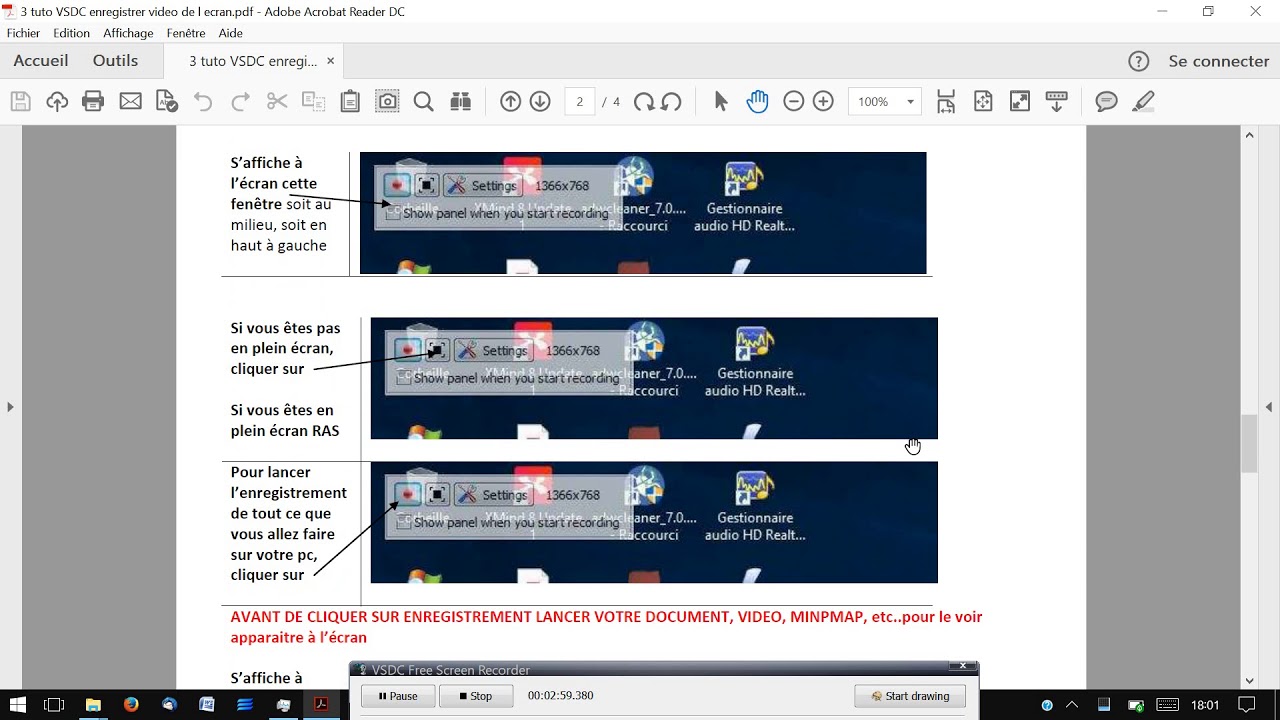This screenshot has width=1280, height=720.
Task: Open File Explorer from the taskbar
Action: point(93,704)
